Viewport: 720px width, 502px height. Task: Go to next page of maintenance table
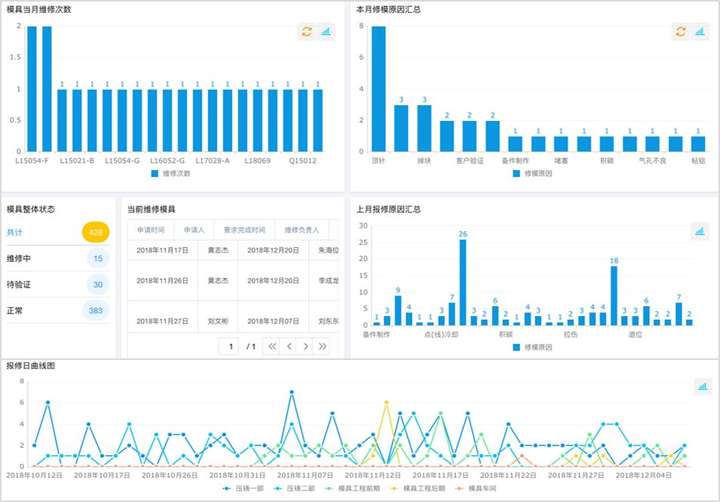[306, 346]
